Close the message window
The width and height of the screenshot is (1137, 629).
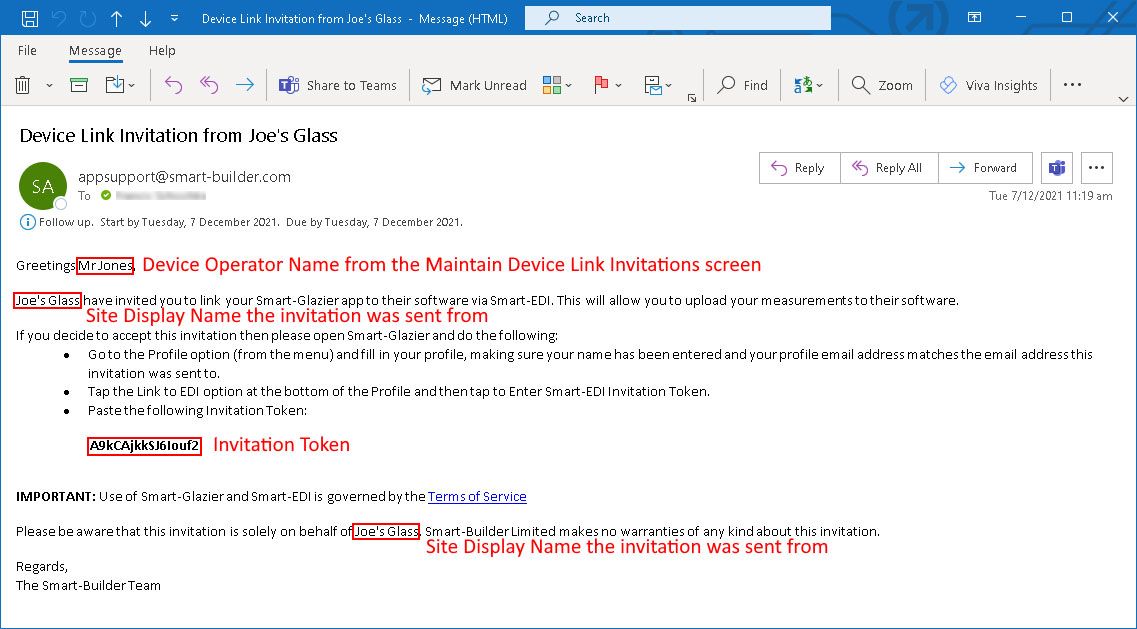point(1113,17)
